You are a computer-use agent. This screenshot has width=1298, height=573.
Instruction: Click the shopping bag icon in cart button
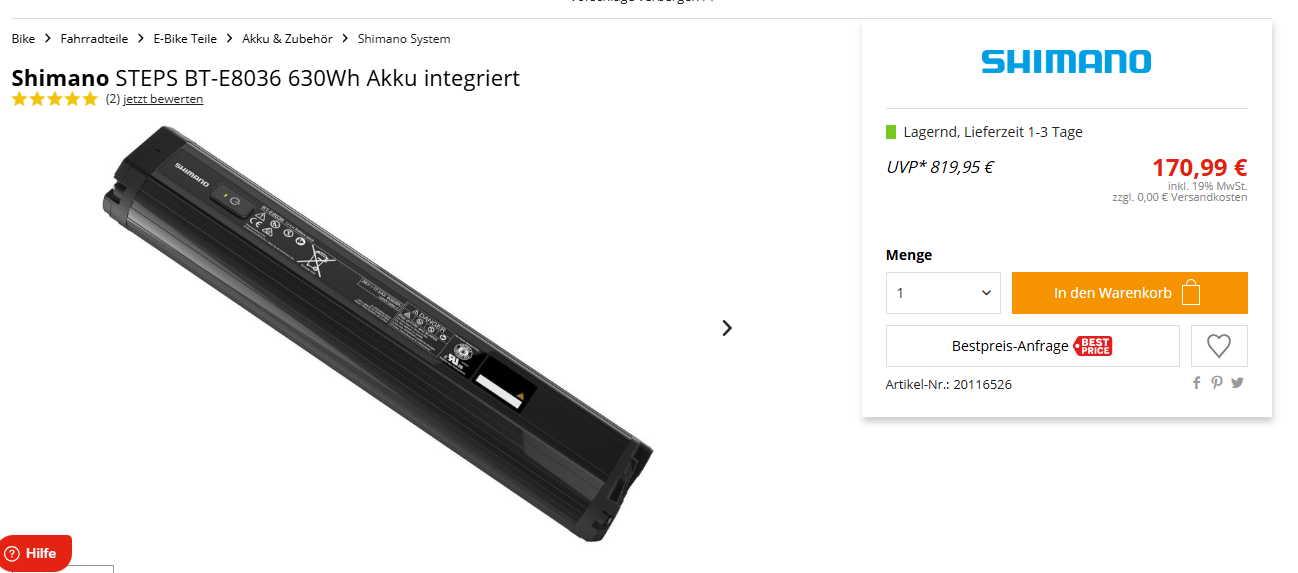point(1190,293)
